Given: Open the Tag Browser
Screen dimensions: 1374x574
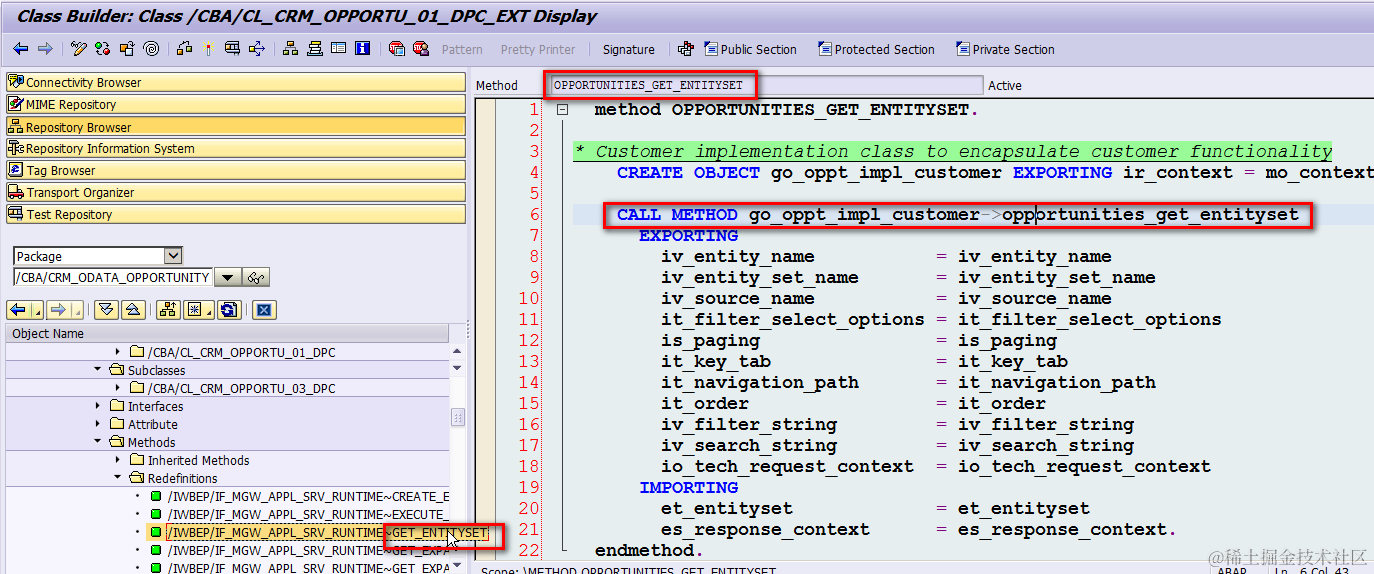Looking at the screenshot, I should (x=236, y=170).
